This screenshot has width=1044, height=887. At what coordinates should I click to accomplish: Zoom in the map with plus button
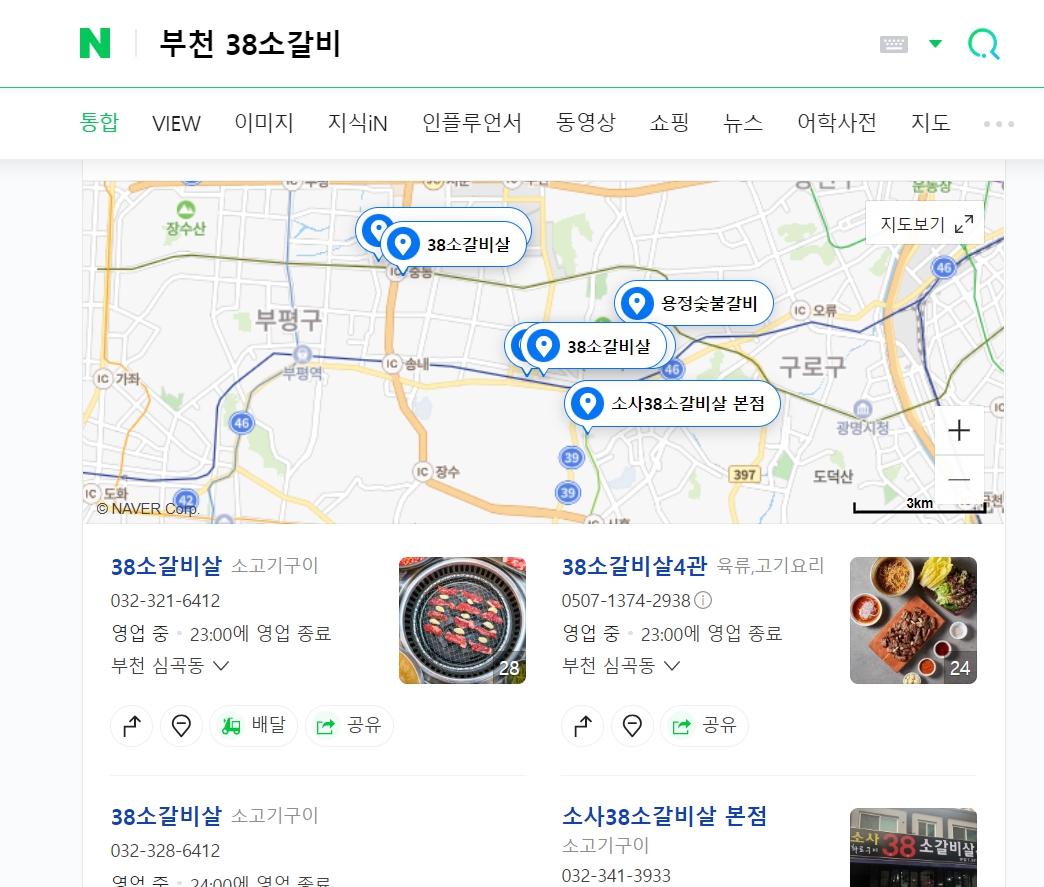[959, 430]
